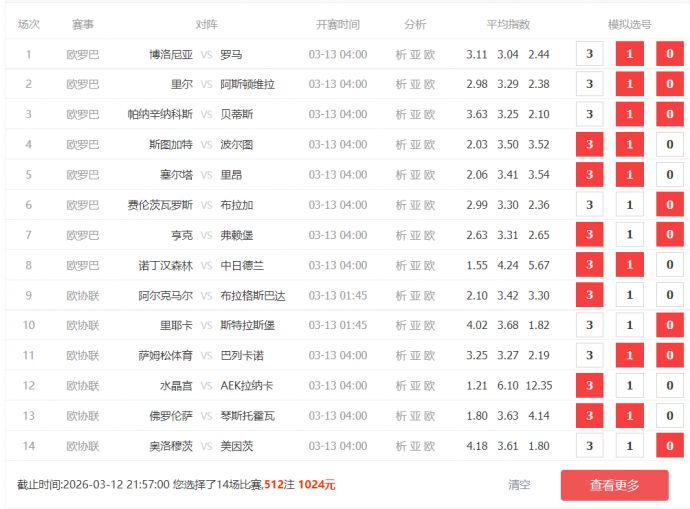
Task: Open 欧 odds link for 水晶宫 match
Action: coord(430,385)
